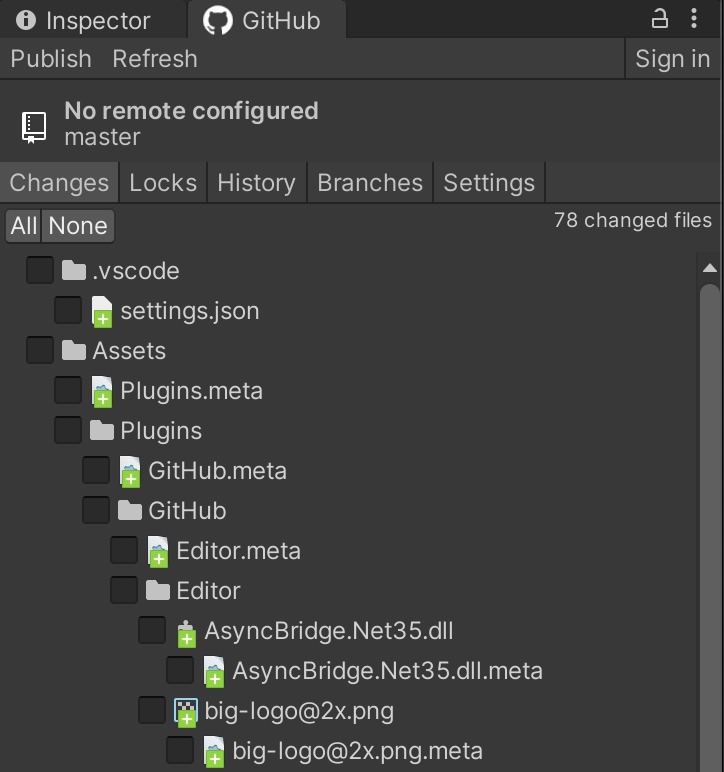The height and width of the screenshot is (772, 724).
Task: Collapse the Editor folder entry
Action: pos(208,591)
